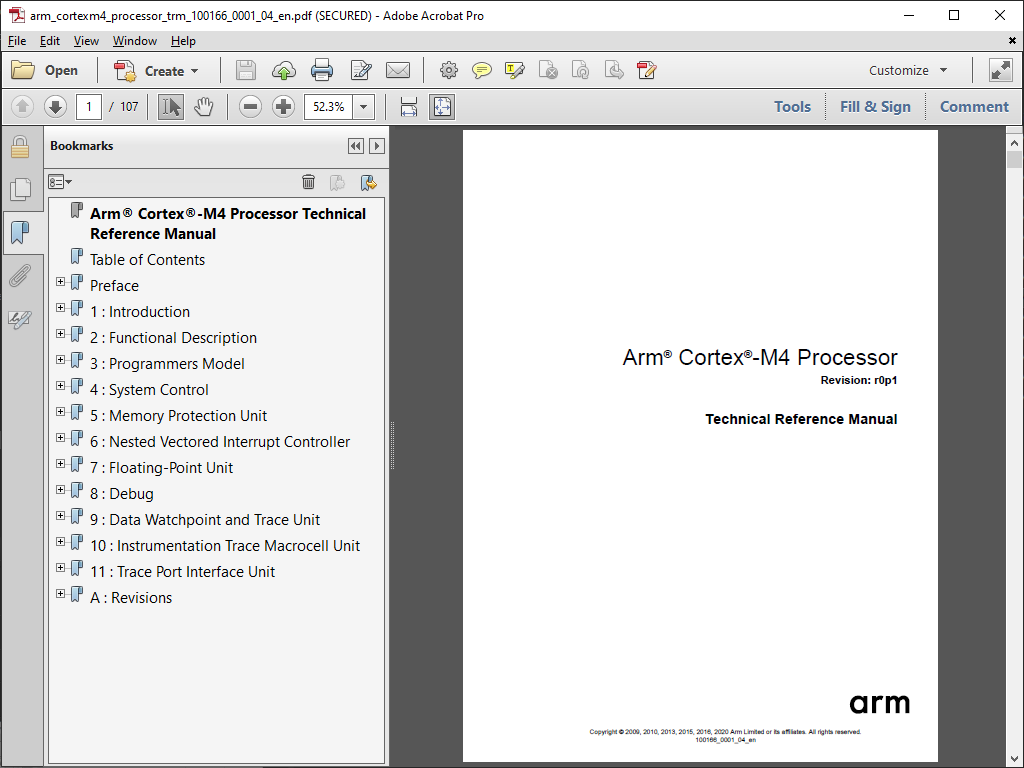Screen dimensions: 1024x768
Task: Click the upload to cloud icon
Action: coord(283,71)
